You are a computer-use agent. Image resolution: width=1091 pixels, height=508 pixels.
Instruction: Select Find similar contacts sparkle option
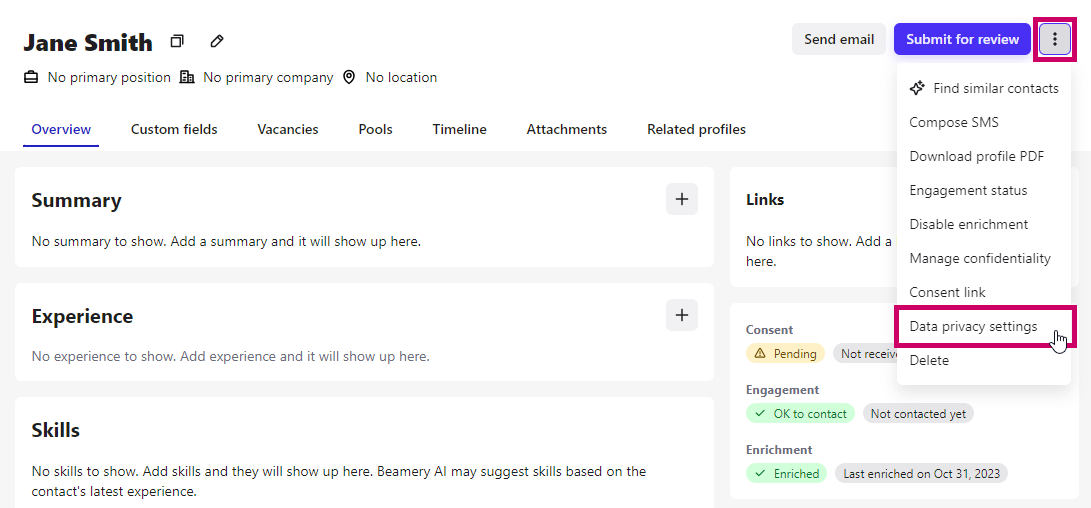tap(984, 88)
